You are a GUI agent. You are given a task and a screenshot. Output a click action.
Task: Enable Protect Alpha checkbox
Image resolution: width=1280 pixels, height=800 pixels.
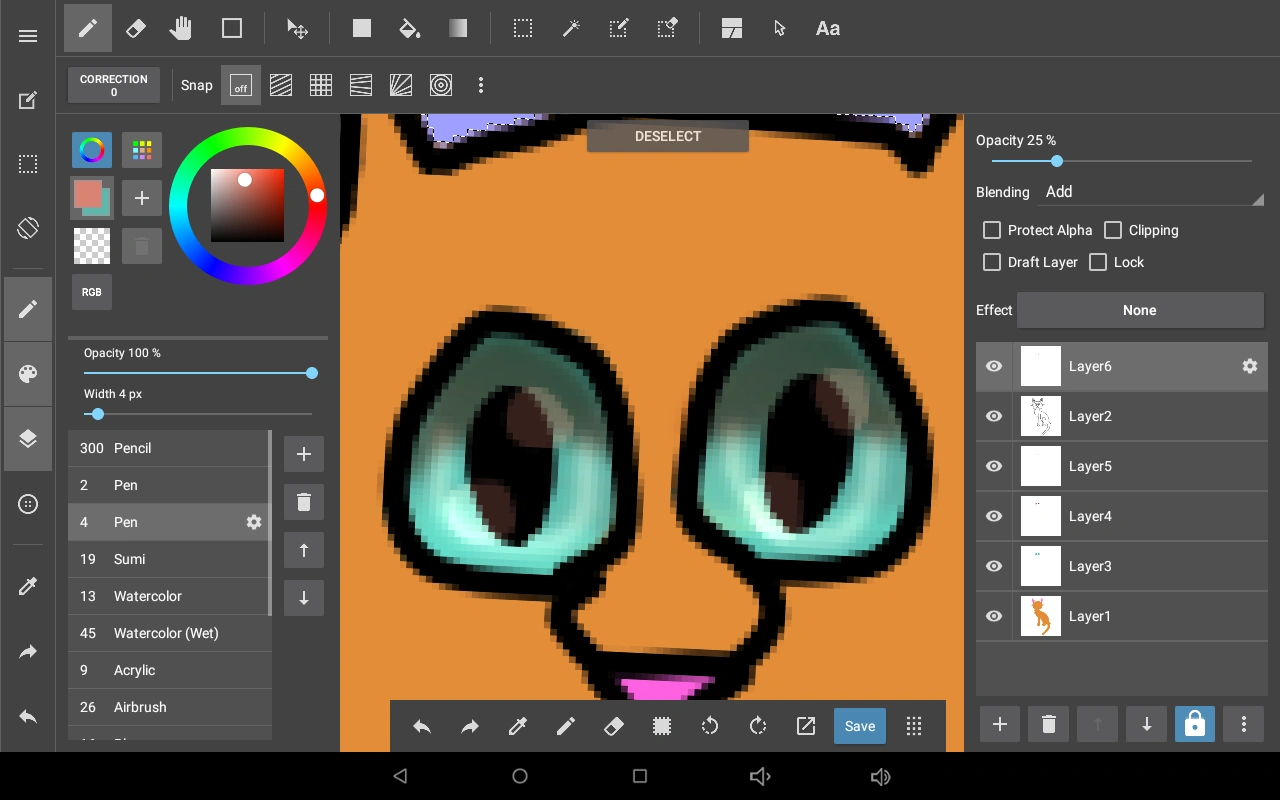click(992, 230)
